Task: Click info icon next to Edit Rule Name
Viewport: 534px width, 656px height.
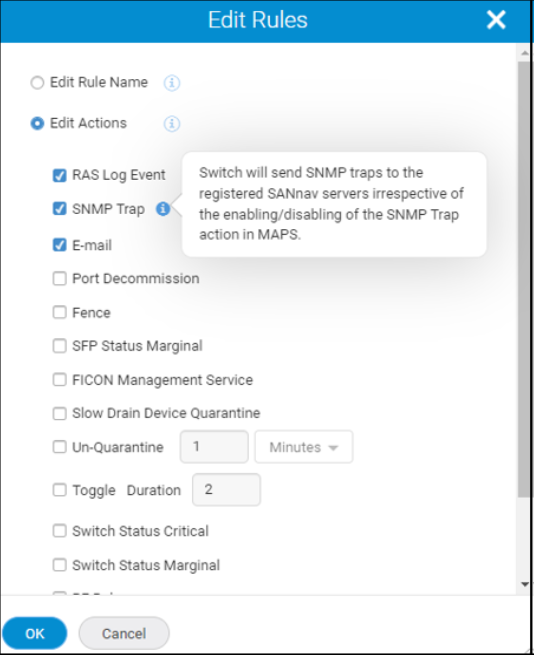Action: coord(172,83)
